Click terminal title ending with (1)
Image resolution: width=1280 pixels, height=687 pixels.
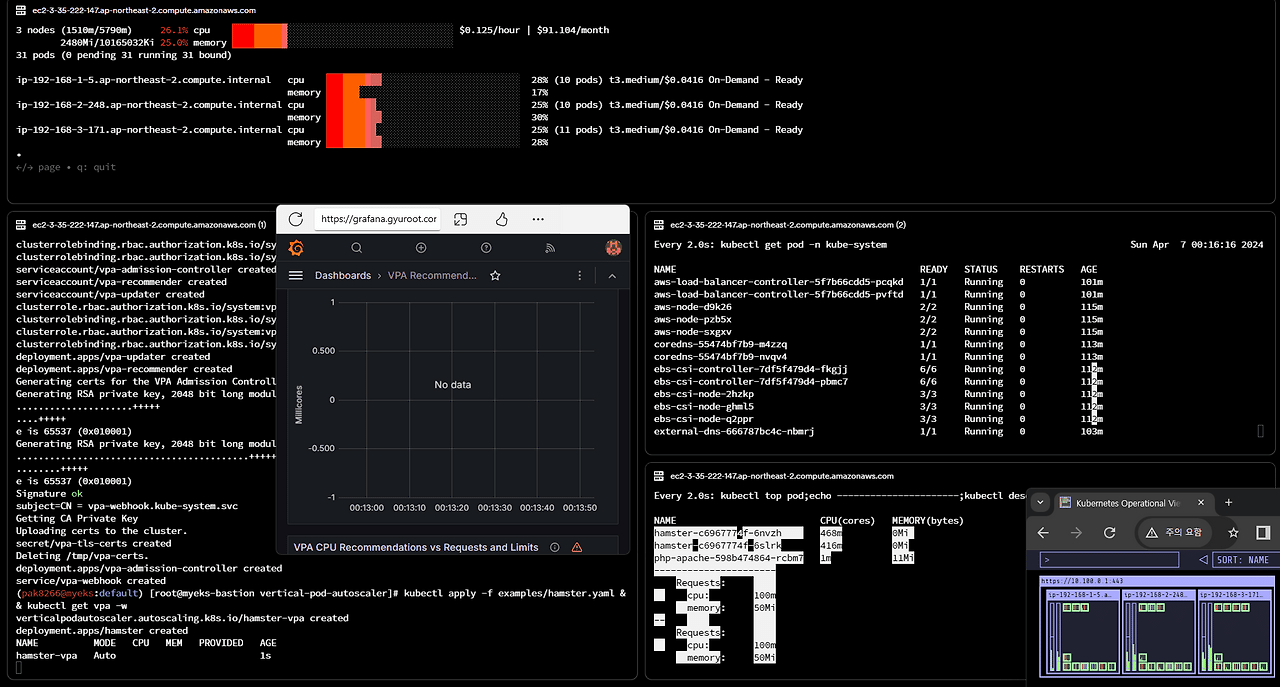[149, 226]
